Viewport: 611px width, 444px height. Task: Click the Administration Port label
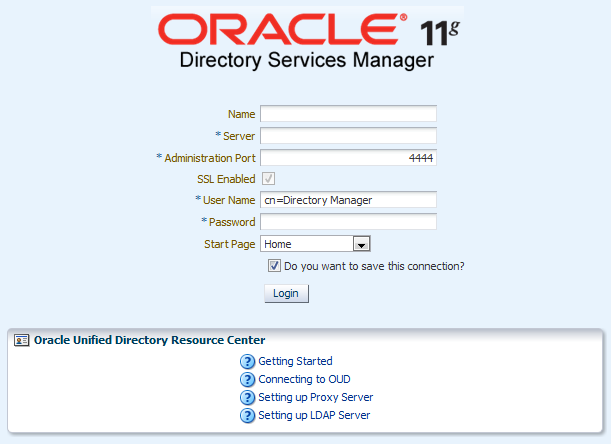pos(210,158)
